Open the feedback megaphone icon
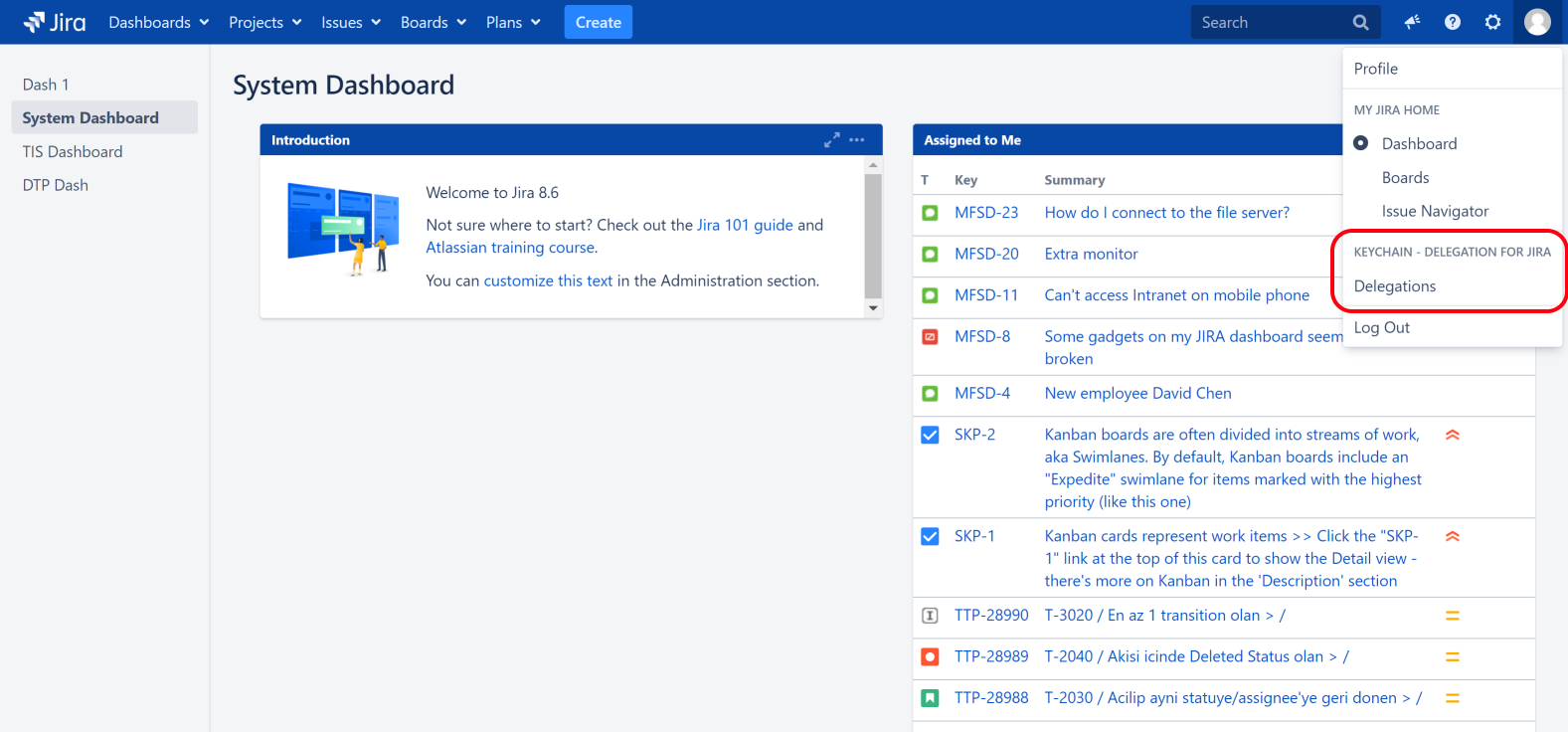1568x732 pixels. click(x=1412, y=22)
